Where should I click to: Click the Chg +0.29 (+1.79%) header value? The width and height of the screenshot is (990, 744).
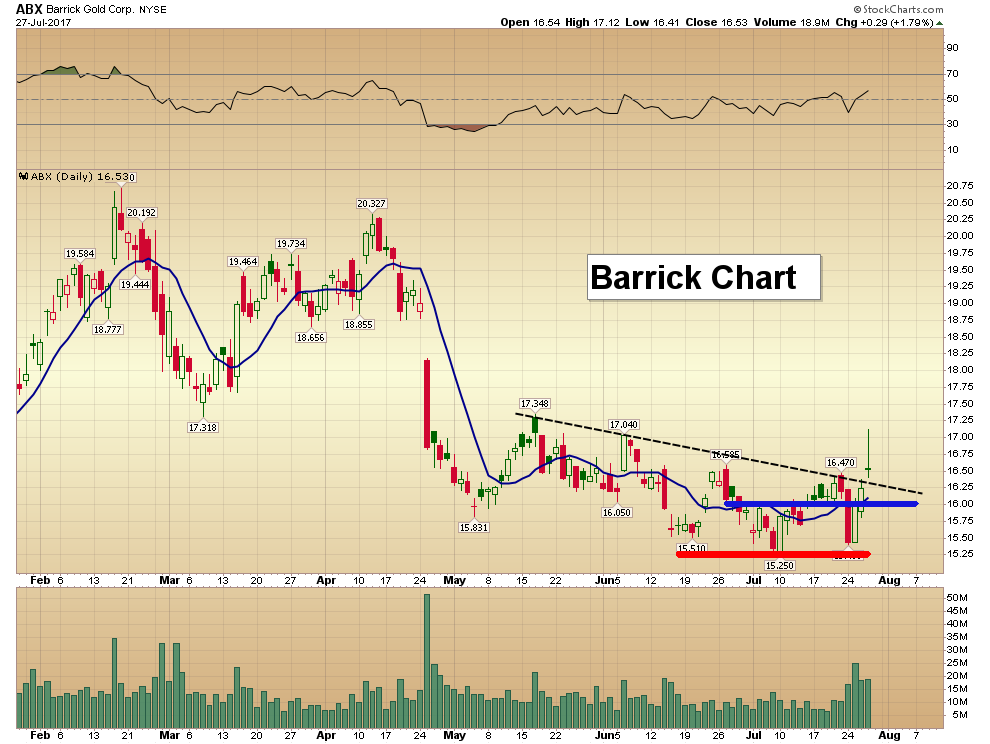(883, 22)
